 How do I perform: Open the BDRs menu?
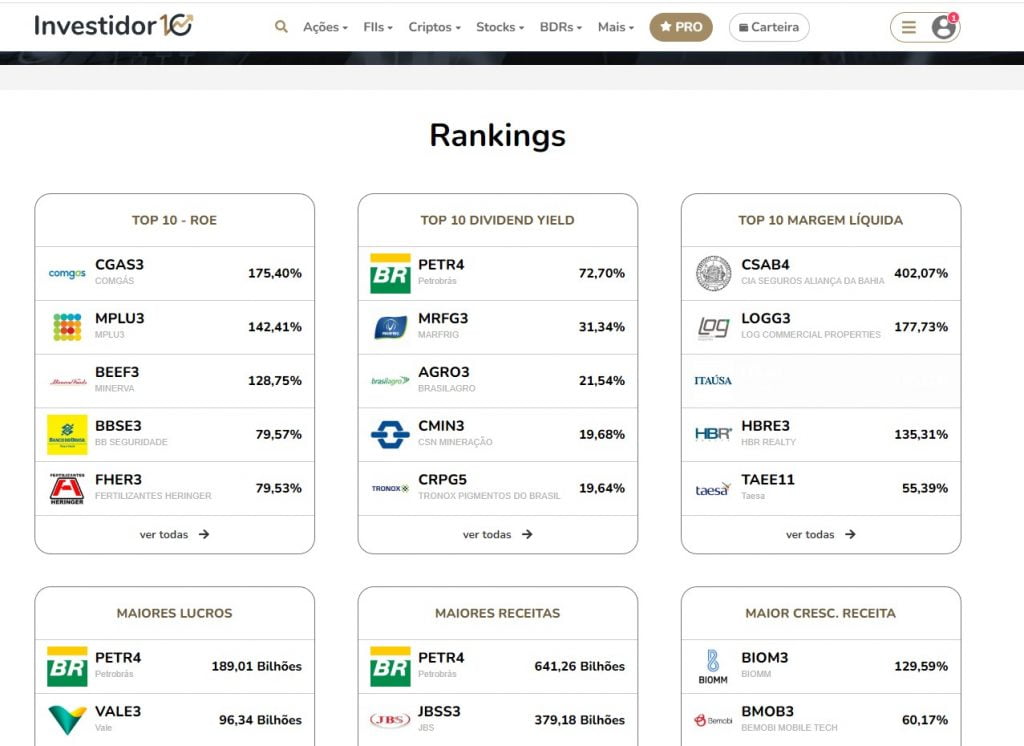560,27
